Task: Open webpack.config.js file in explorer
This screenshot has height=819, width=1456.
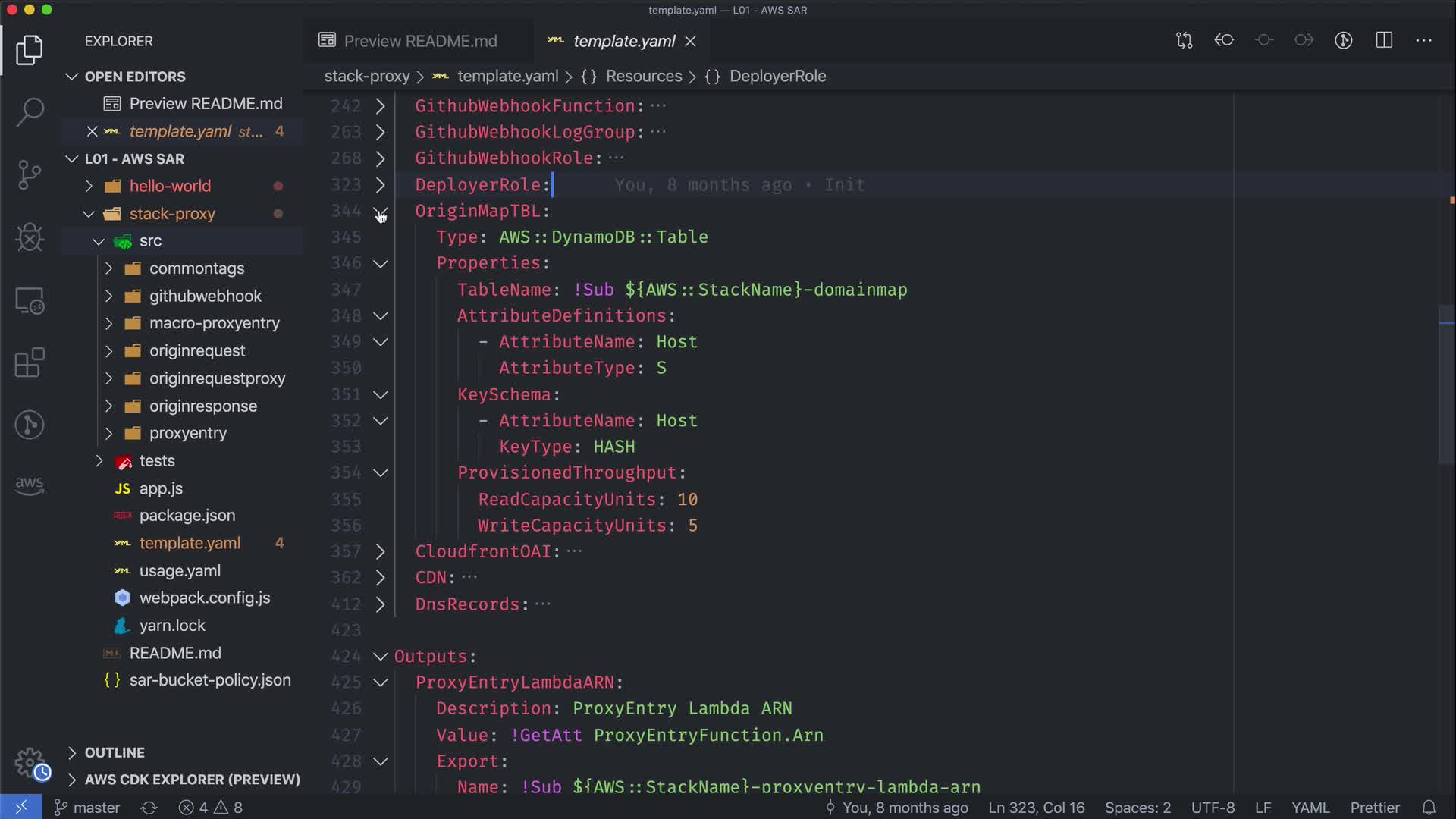Action: tap(204, 598)
